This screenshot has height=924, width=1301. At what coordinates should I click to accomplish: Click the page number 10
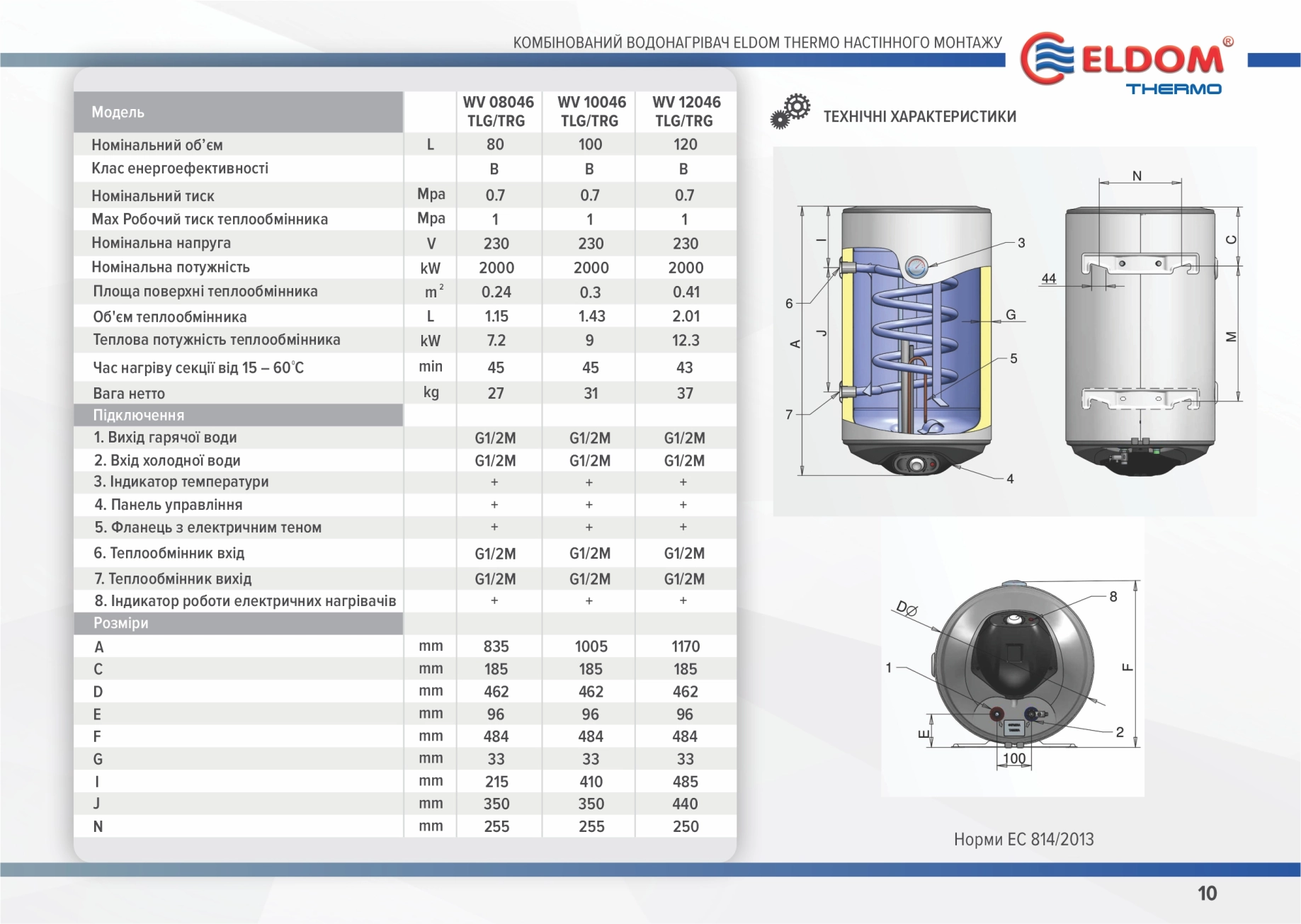click(1207, 893)
